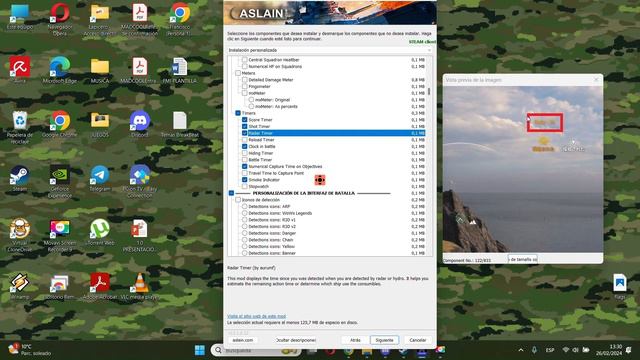Toggle the Iconos de detección group checkbox
Screen dimensions: 640x360
[x=238, y=200]
